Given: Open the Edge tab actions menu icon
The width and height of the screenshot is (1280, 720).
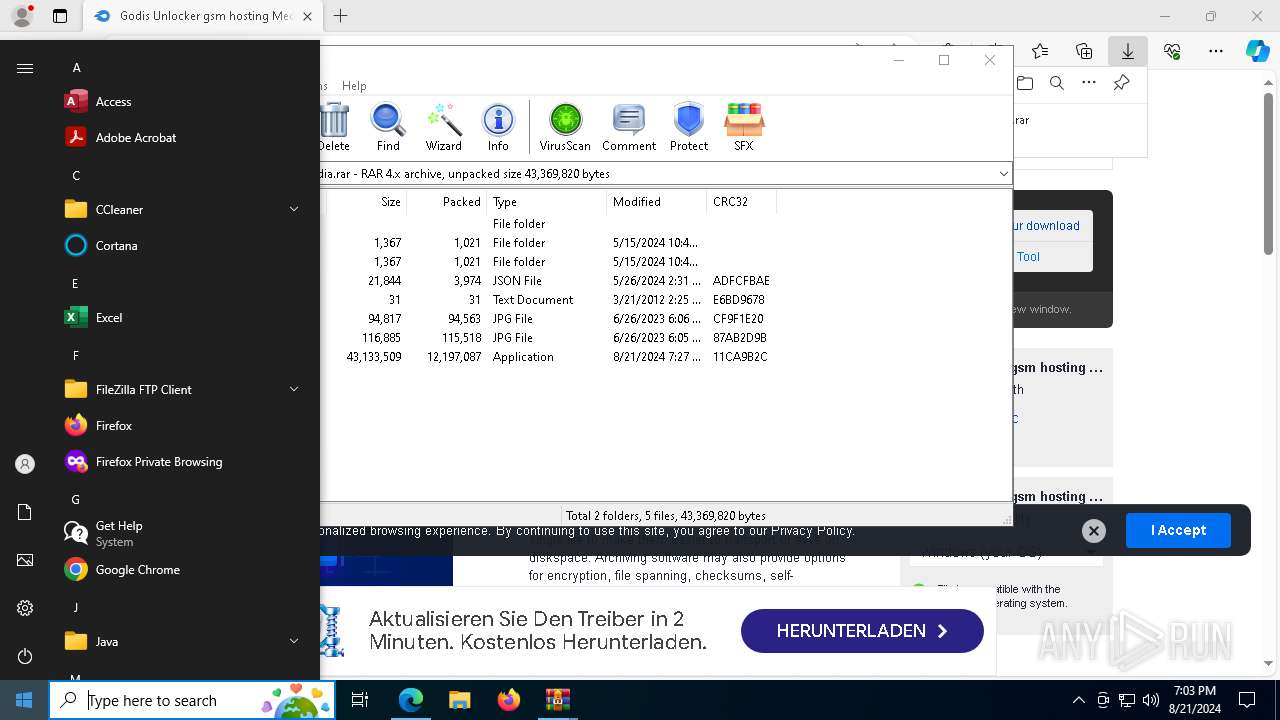Looking at the screenshot, I should (x=60, y=16).
